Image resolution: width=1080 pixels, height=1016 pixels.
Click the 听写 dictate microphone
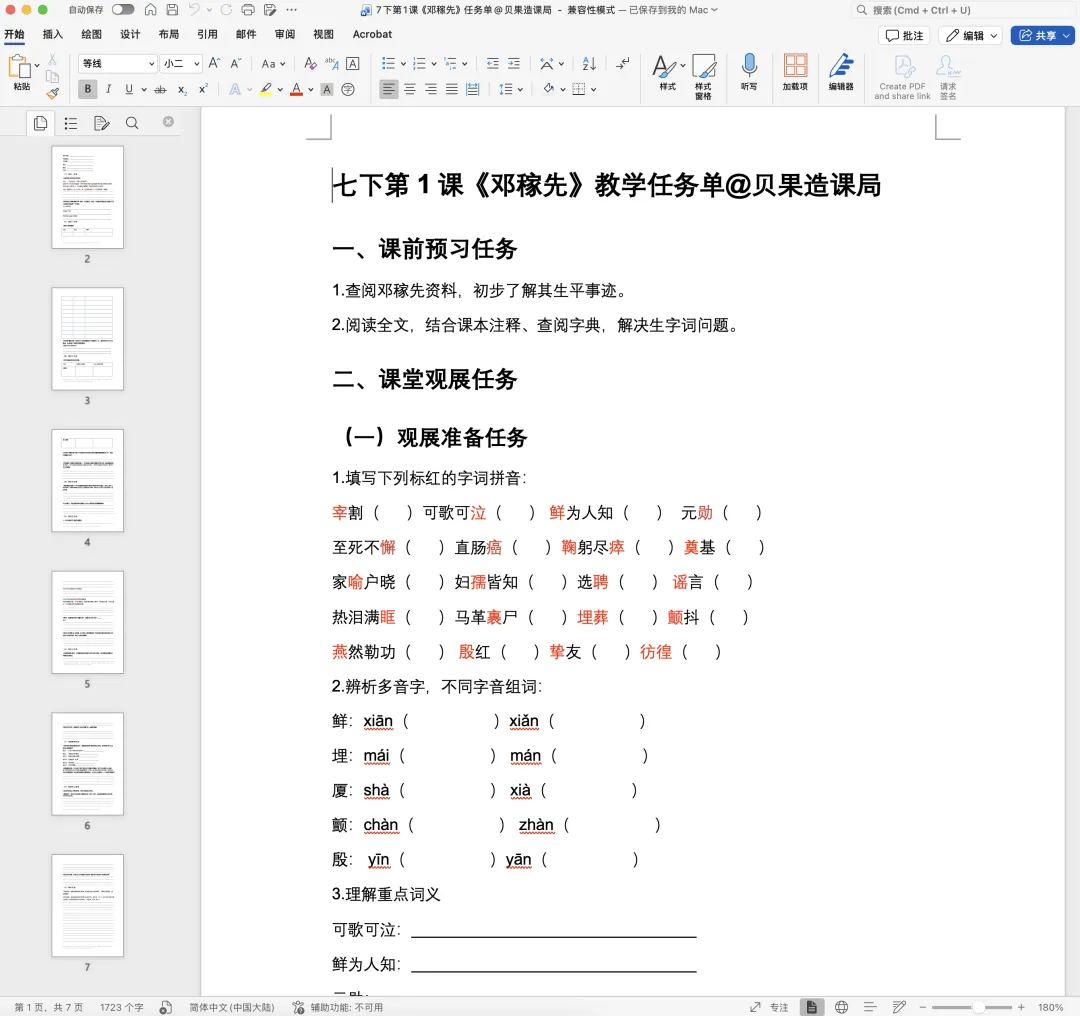(x=749, y=72)
